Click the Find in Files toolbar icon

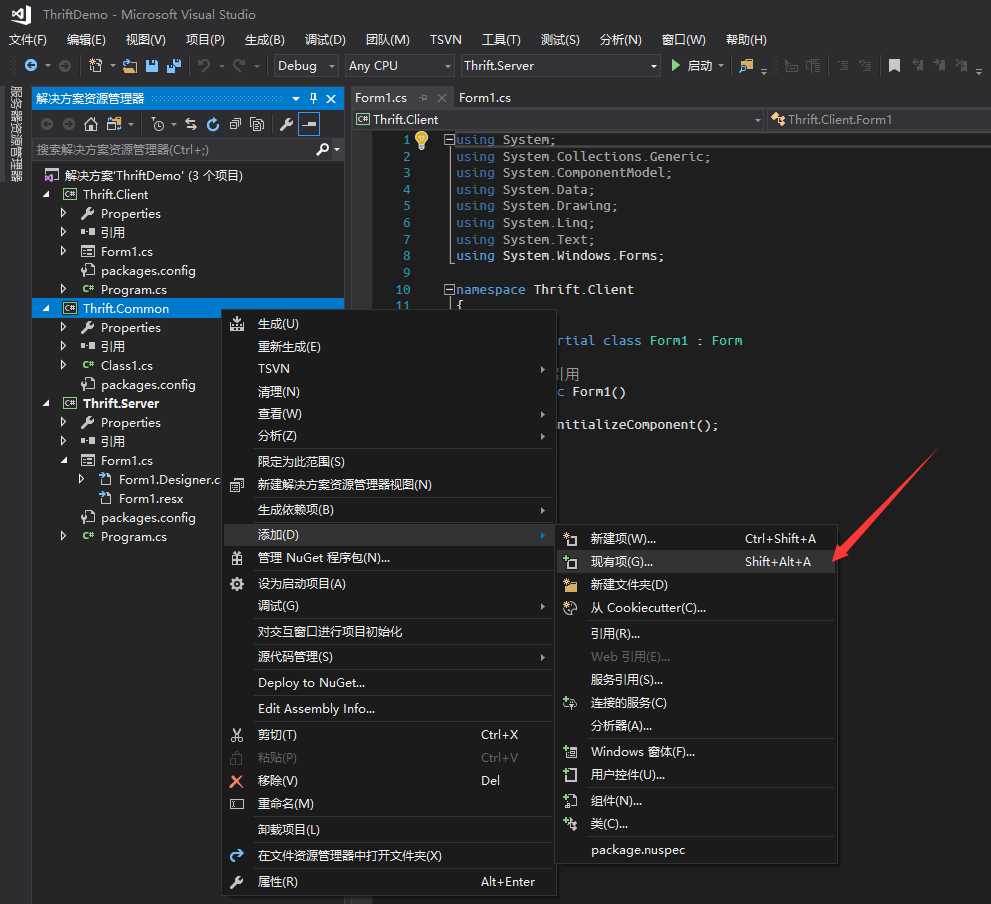[x=746, y=65]
